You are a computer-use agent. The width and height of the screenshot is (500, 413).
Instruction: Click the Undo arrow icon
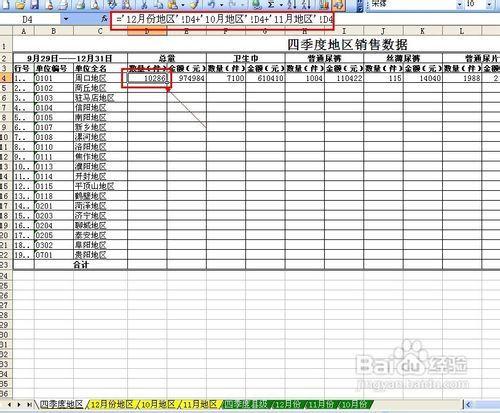pyautogui.click(x=211, y=4)
